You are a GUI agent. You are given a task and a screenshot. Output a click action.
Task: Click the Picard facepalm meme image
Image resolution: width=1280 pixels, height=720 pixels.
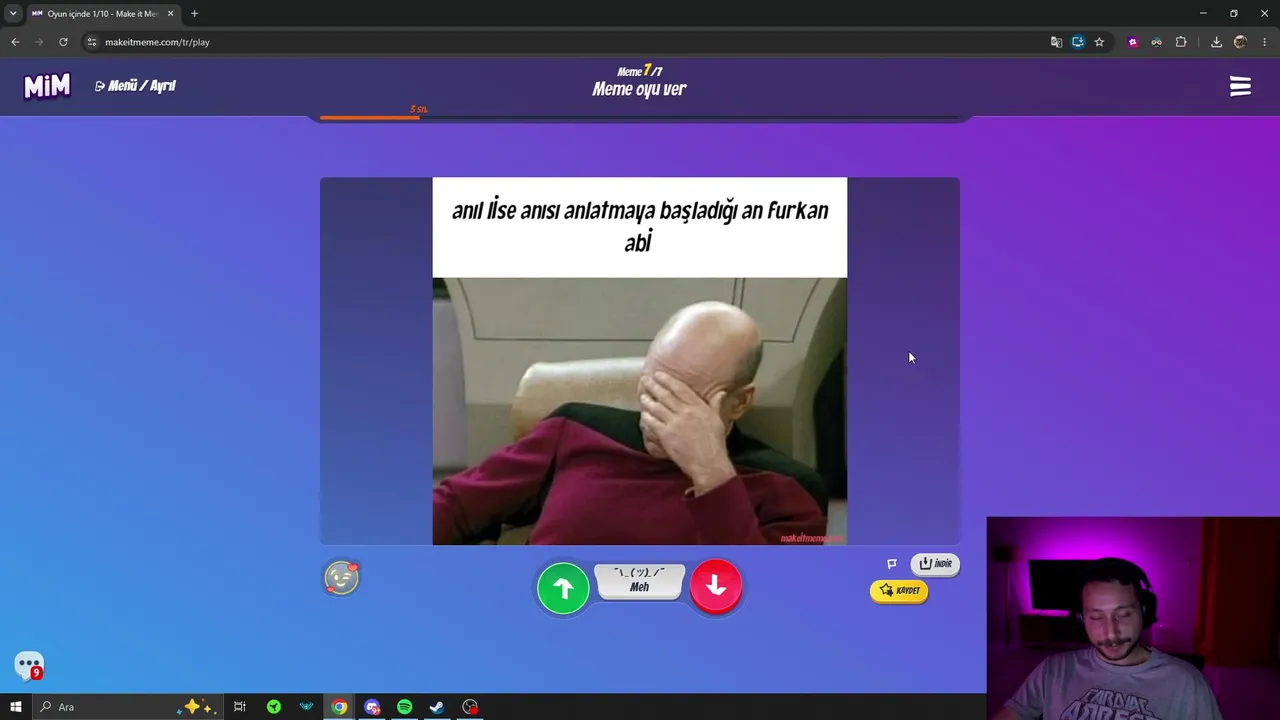click(x=640, y=411)
